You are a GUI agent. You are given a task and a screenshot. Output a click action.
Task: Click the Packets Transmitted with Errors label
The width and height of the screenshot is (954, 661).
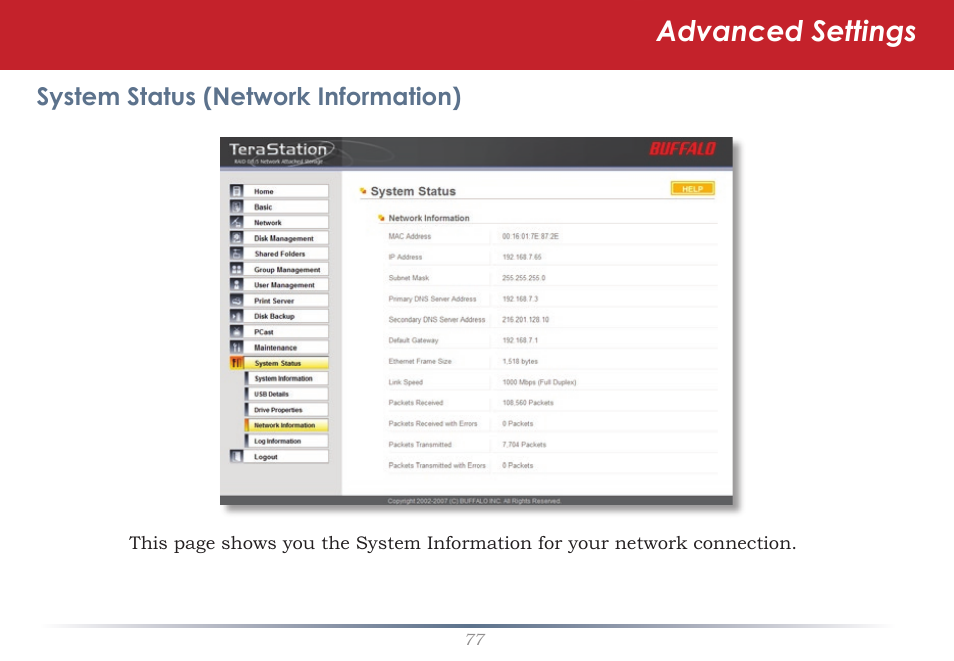tap(437, 465)
